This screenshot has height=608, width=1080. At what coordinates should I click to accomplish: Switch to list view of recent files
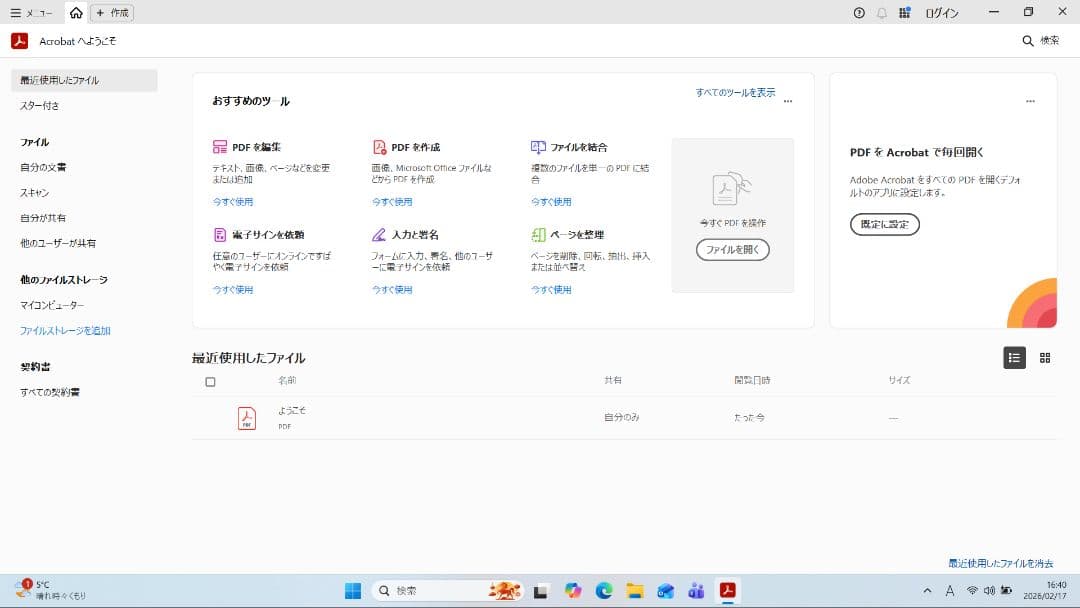(x=1014, y=358)
